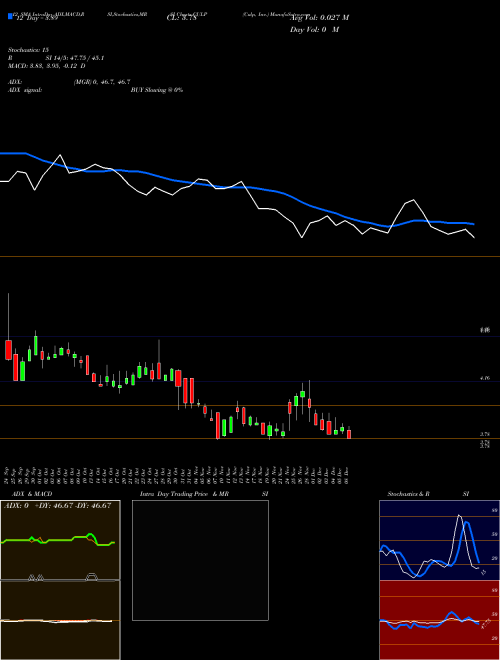Click the blue 12-day SMA legend square
500x660 pixels.
pos(10,16)
